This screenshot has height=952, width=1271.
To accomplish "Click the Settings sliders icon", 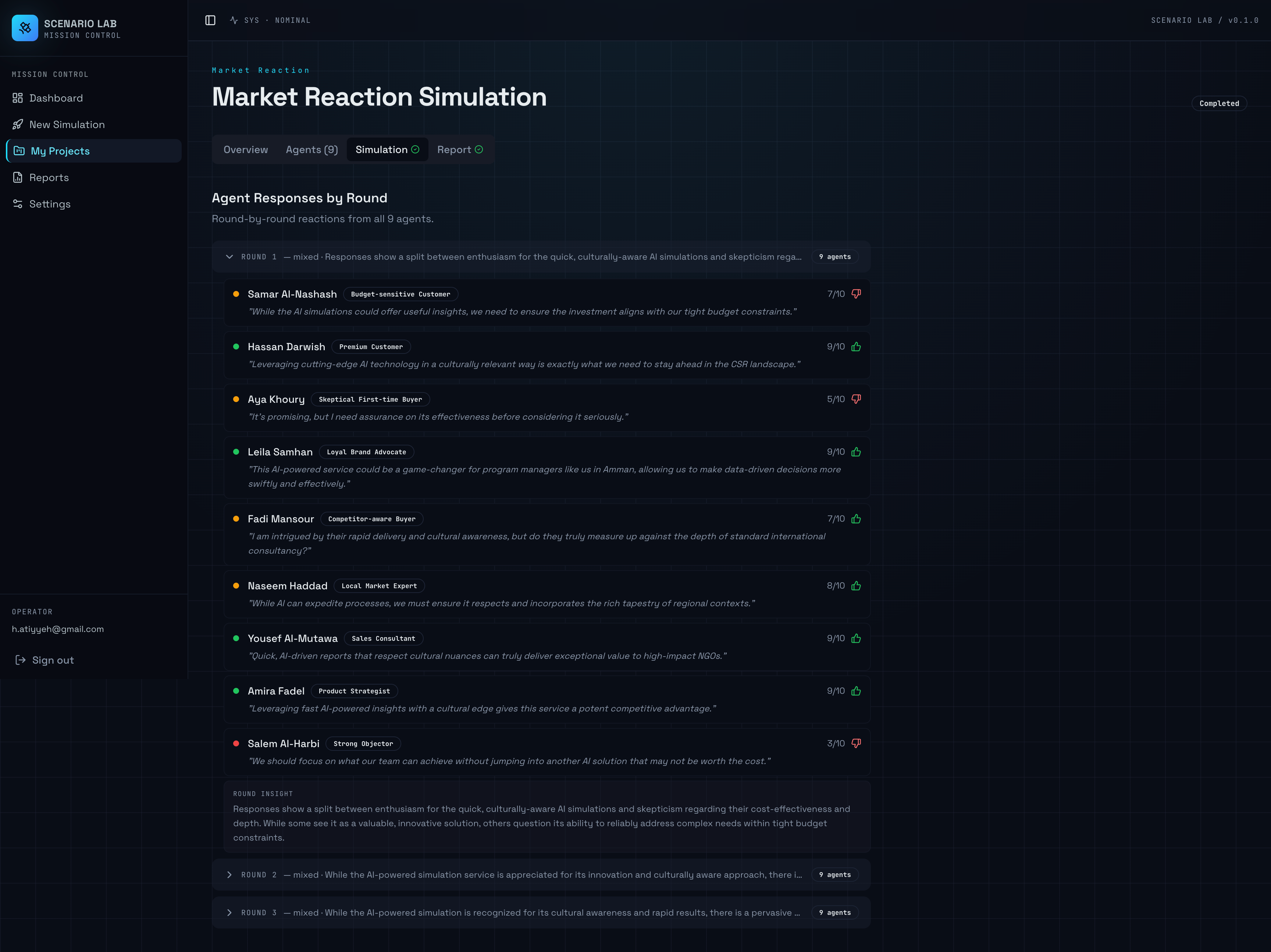I will tap(18, 204).
